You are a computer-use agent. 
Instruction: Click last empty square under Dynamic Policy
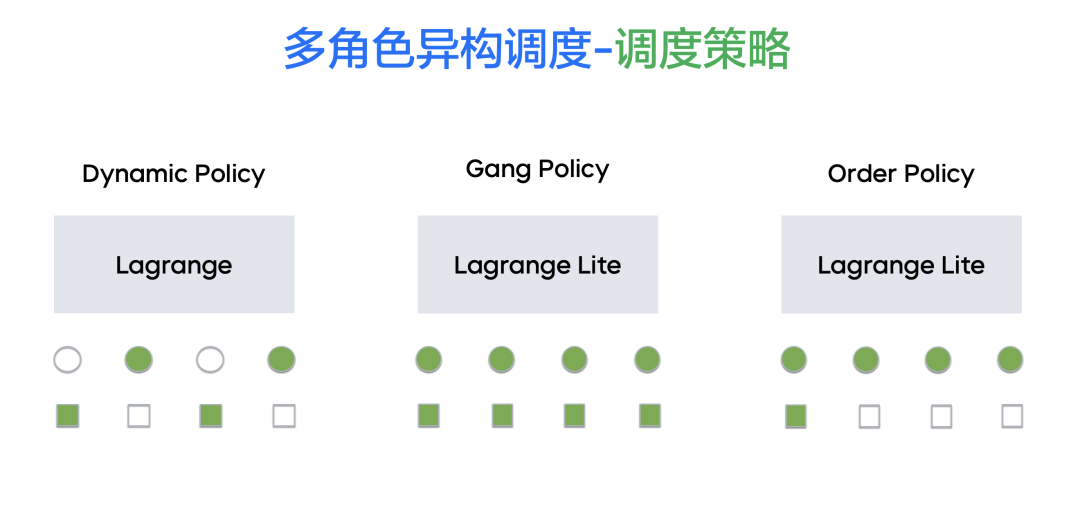point(284,416)
